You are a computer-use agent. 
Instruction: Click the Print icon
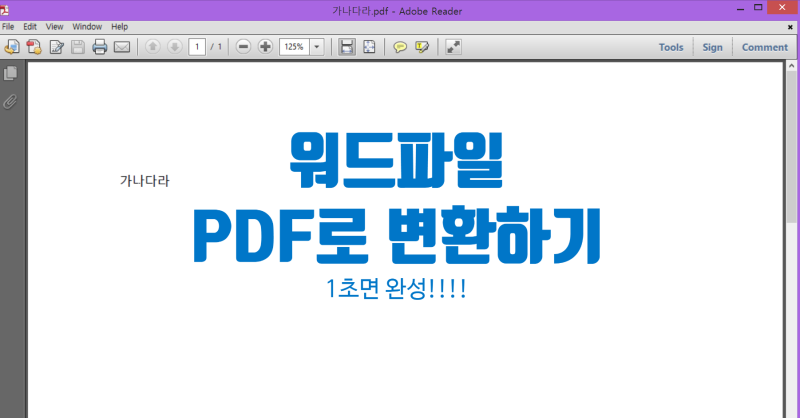(x=99, y=47)
